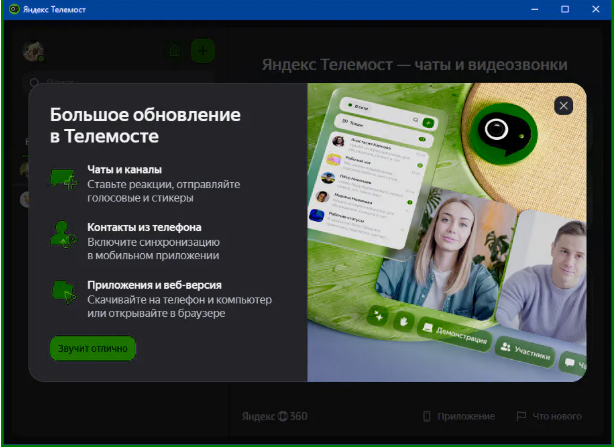Click the Telemost camera logo in the promo image
This screenshot has height=448, width=615.
pyautogui.click(x=504, y=133)
